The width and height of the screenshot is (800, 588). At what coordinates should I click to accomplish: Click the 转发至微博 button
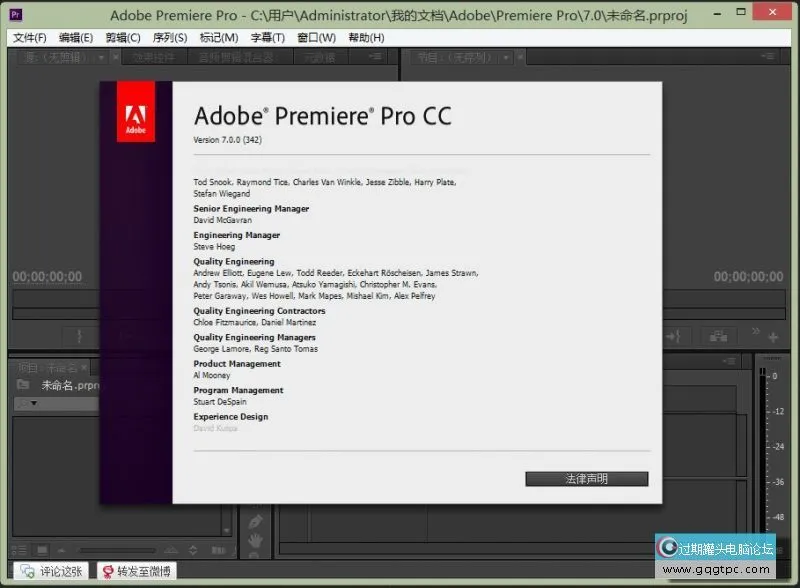tap(135, 572)
